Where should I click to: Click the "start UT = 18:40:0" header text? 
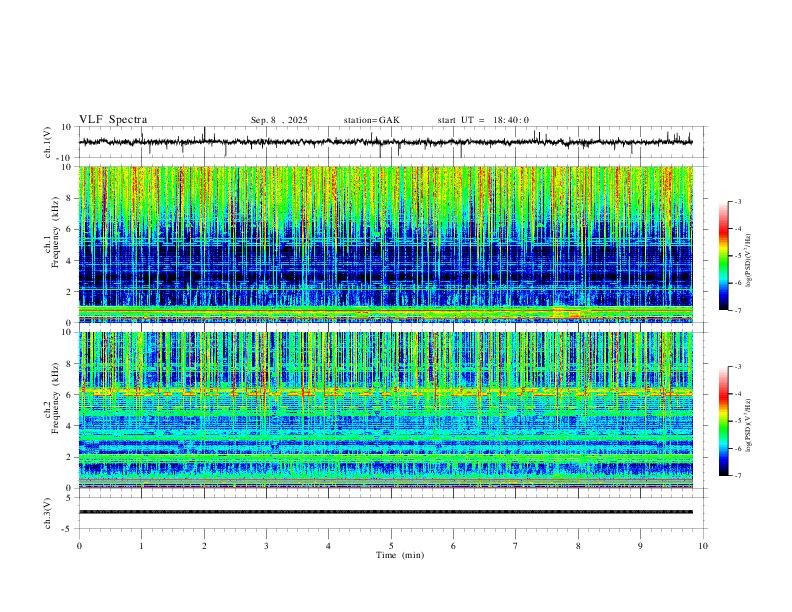[483, 120]
